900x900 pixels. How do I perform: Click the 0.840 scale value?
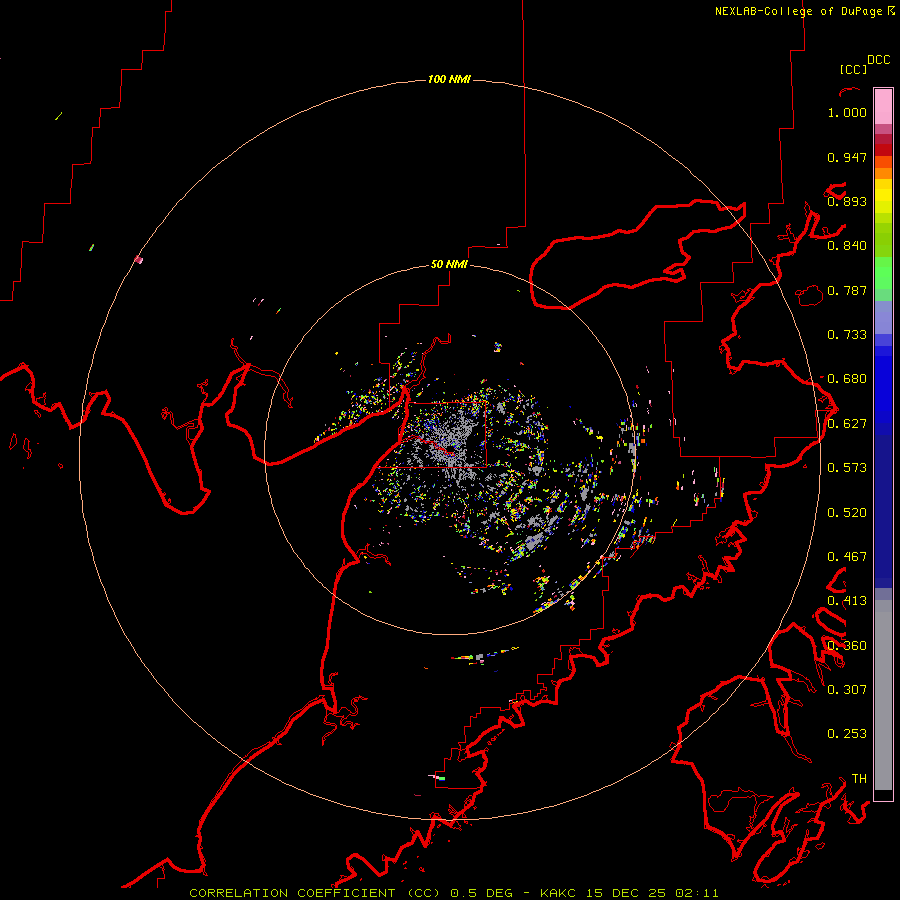847,246
